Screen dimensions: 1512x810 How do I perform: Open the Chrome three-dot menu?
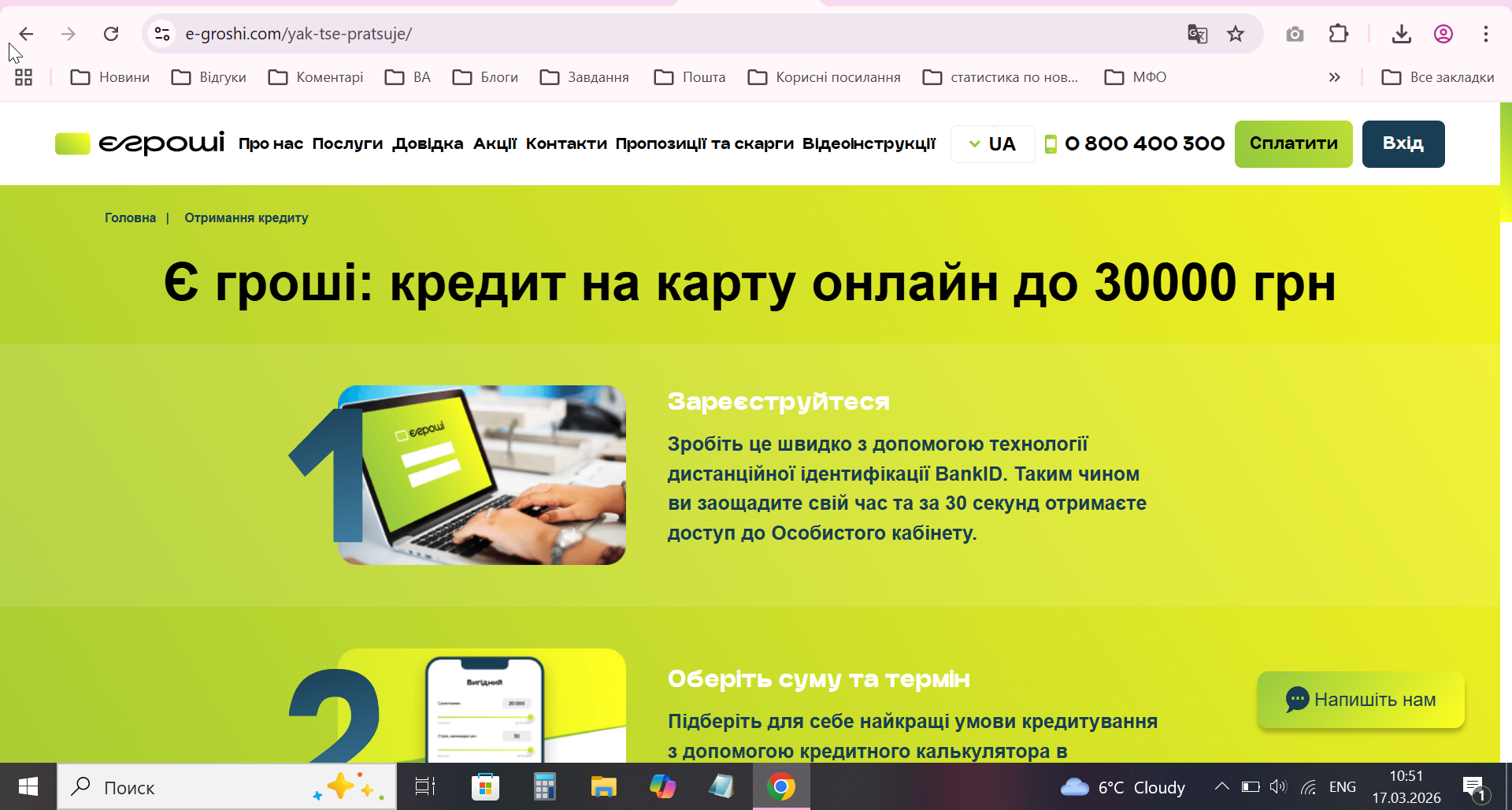(x=1486, y=34)
